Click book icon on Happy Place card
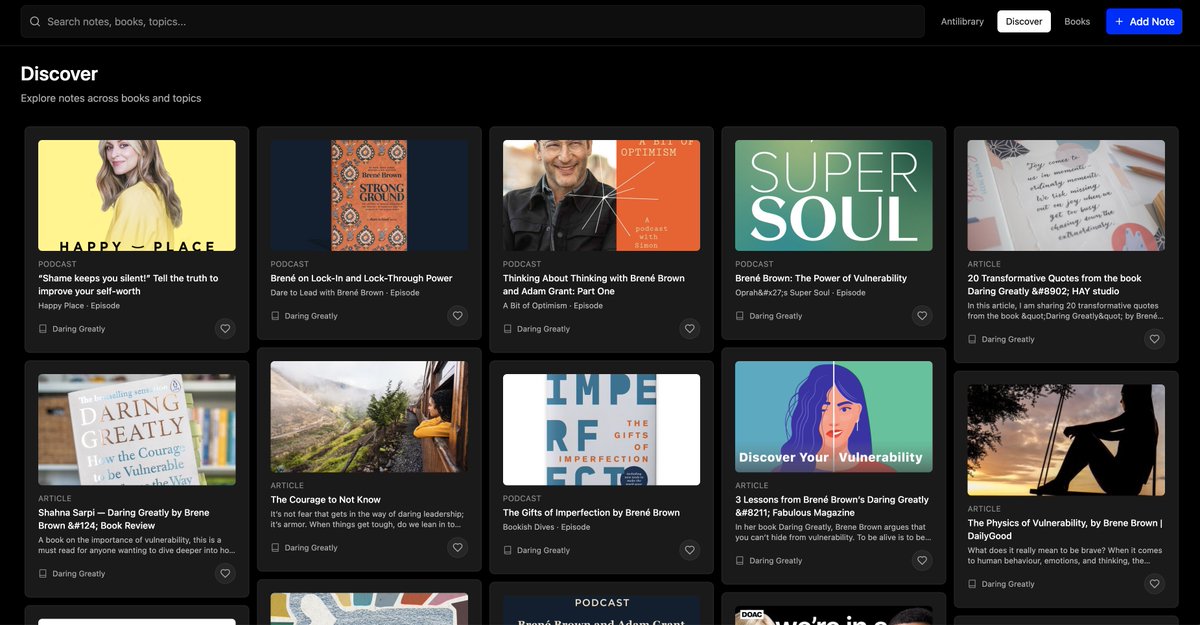 [x=43, y=329]
